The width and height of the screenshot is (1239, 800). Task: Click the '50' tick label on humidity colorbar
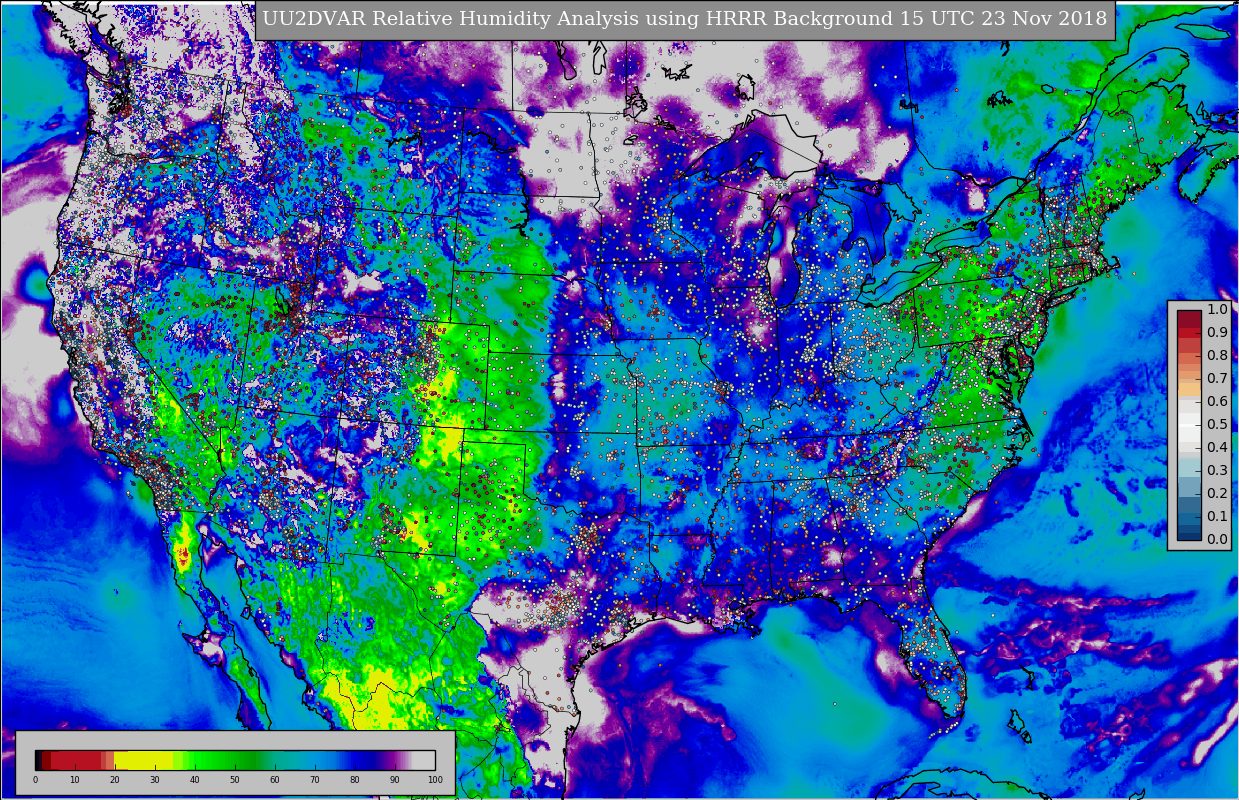pyautogui.click(x=235, y=780)
